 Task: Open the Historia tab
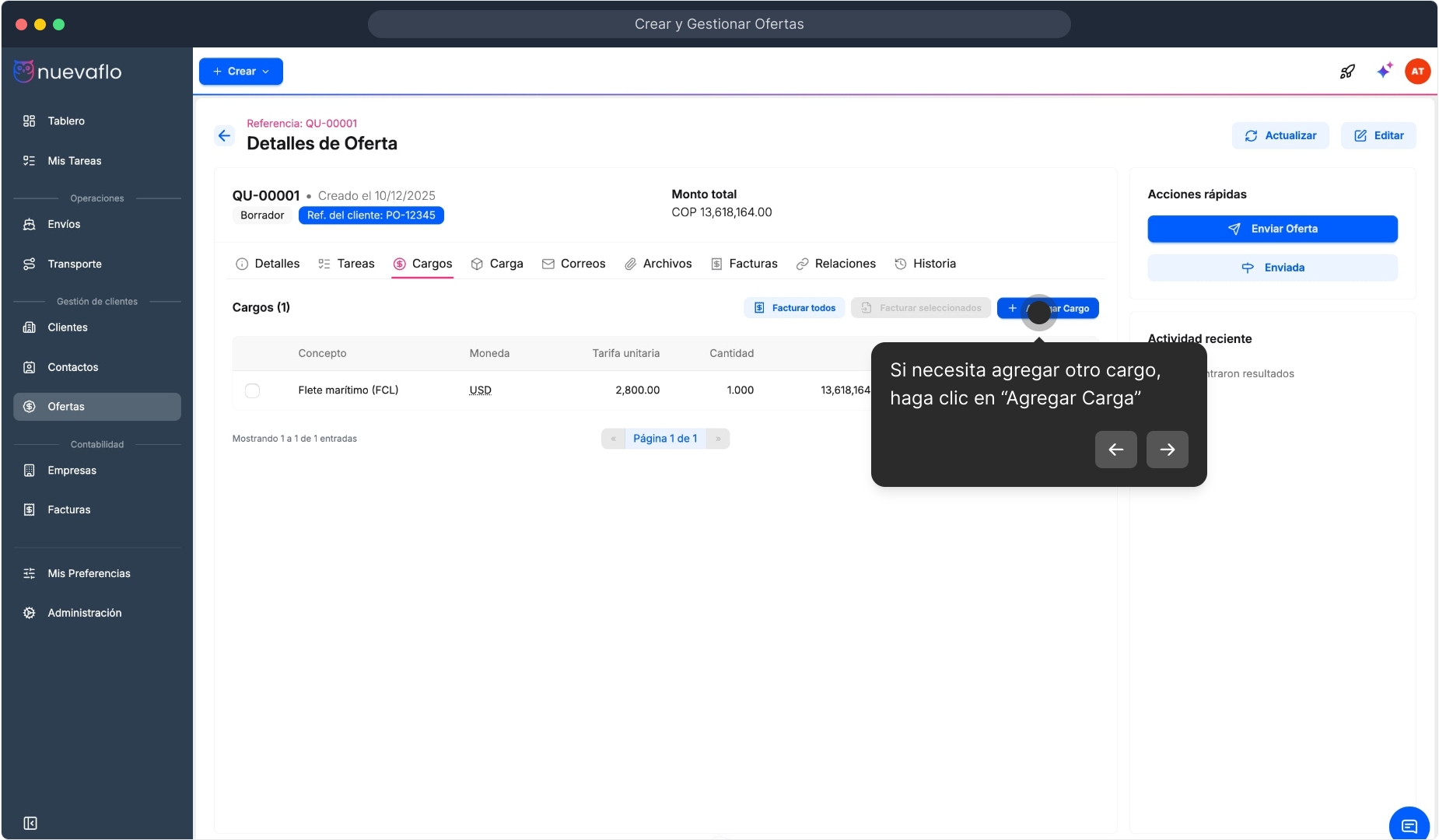click(x=925, y=264)
